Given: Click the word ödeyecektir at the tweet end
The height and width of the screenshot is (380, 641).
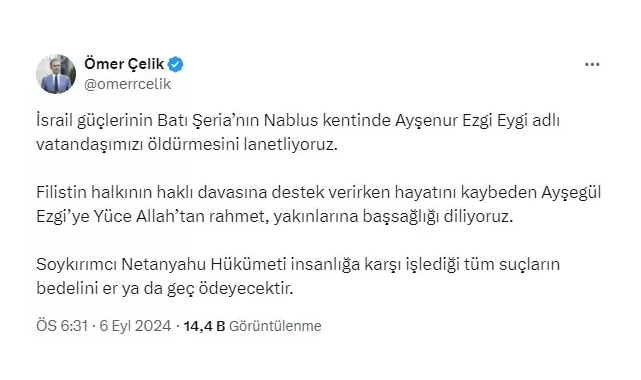Looking at the screenshot, I should click(x=246, y=289).
